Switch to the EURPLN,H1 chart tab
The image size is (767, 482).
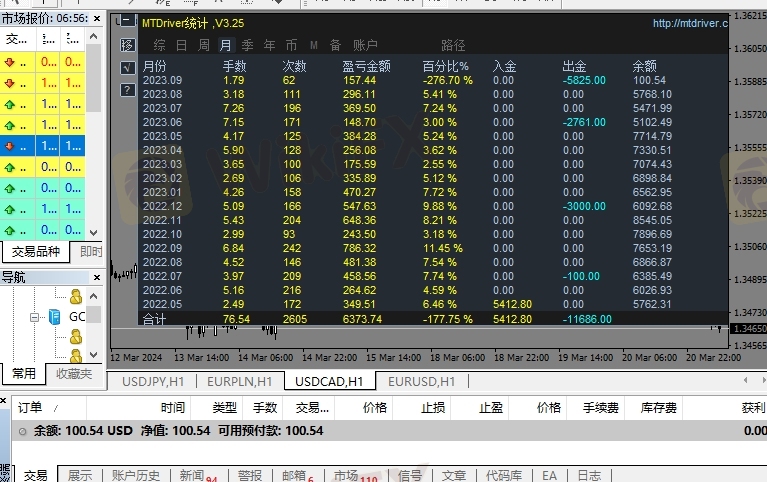coord(240,381)
